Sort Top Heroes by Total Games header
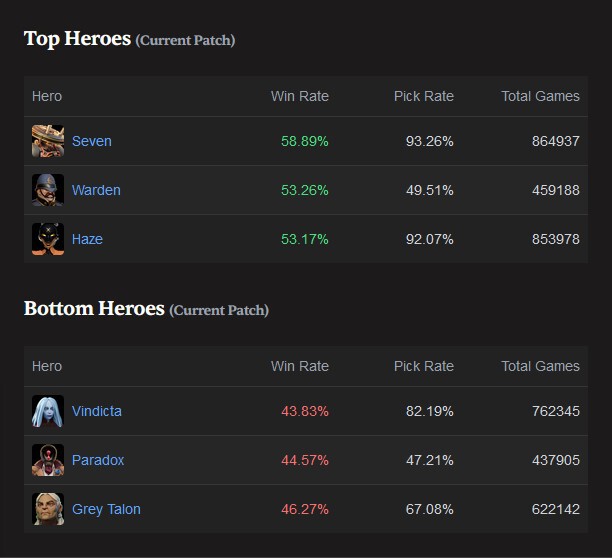Screen dimensions: 612x558 click(x=540, y=96)
